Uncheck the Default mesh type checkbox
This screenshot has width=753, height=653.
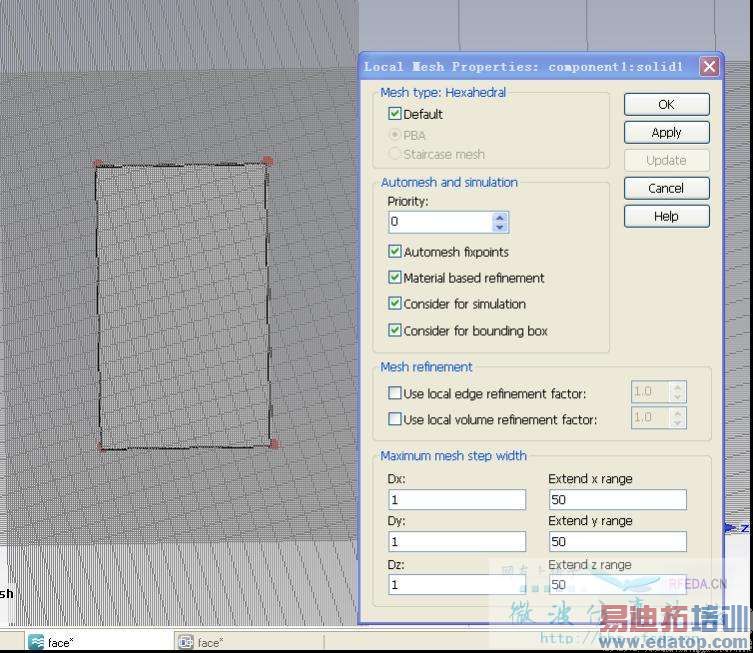(394, 114)
